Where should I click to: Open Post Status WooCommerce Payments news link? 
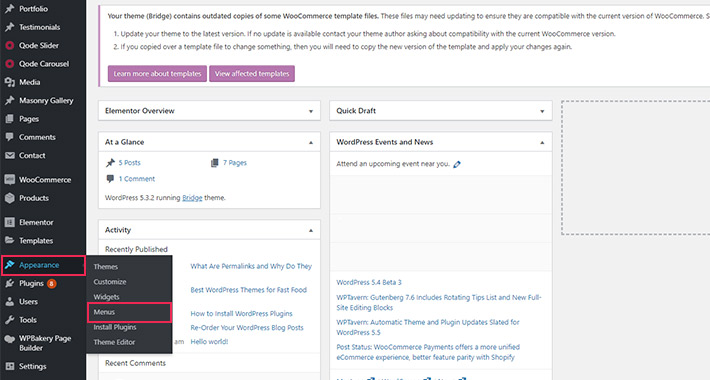[428, 352]
